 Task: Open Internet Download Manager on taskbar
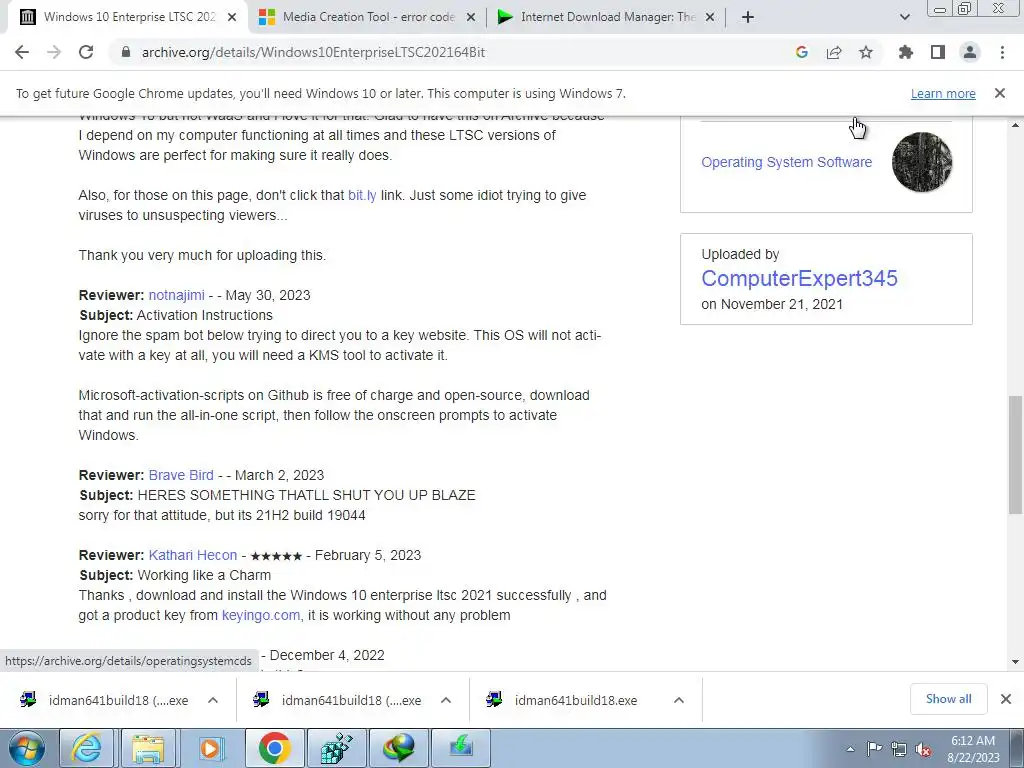point(399,748)
